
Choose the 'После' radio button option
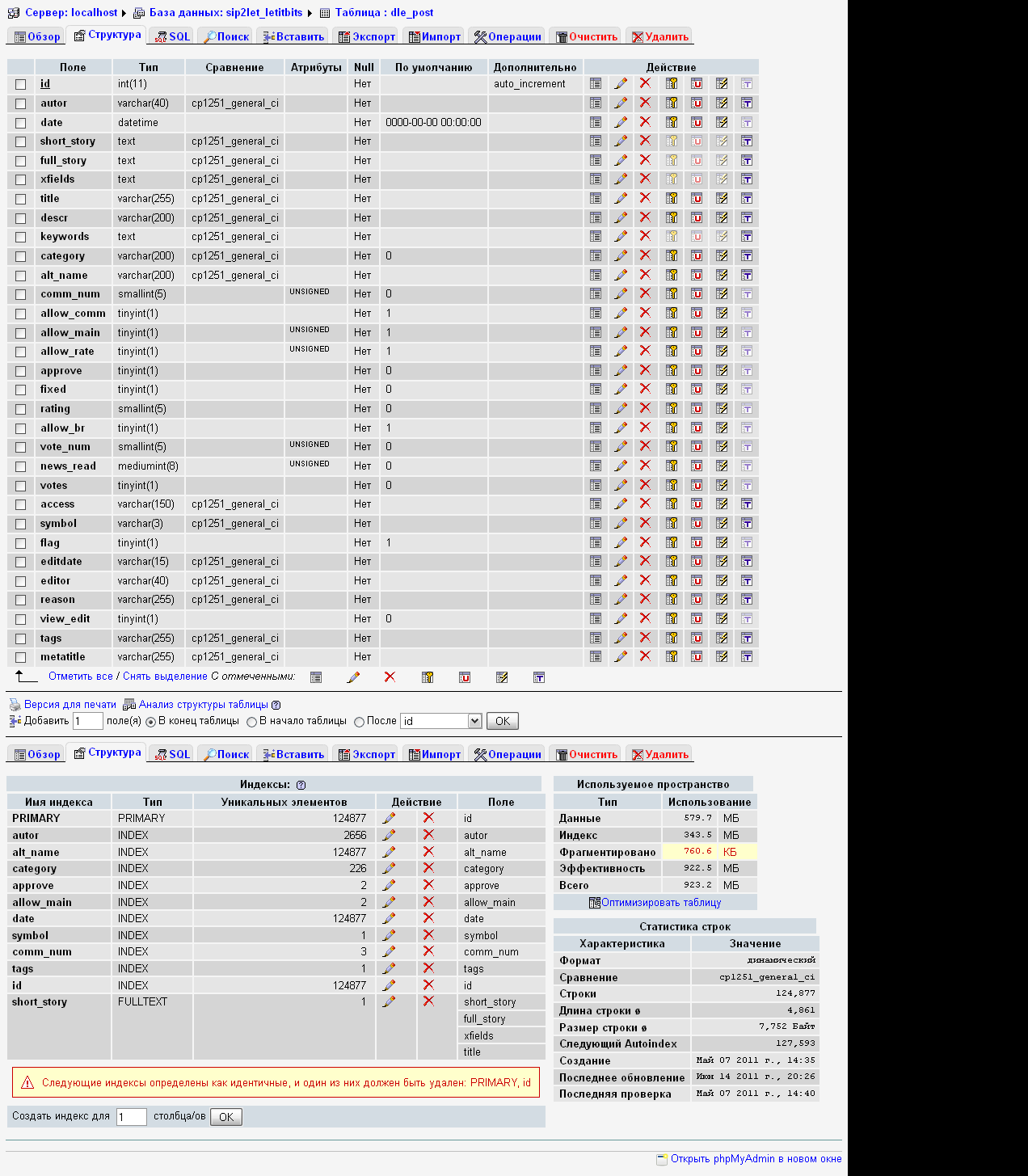[359, 722]
